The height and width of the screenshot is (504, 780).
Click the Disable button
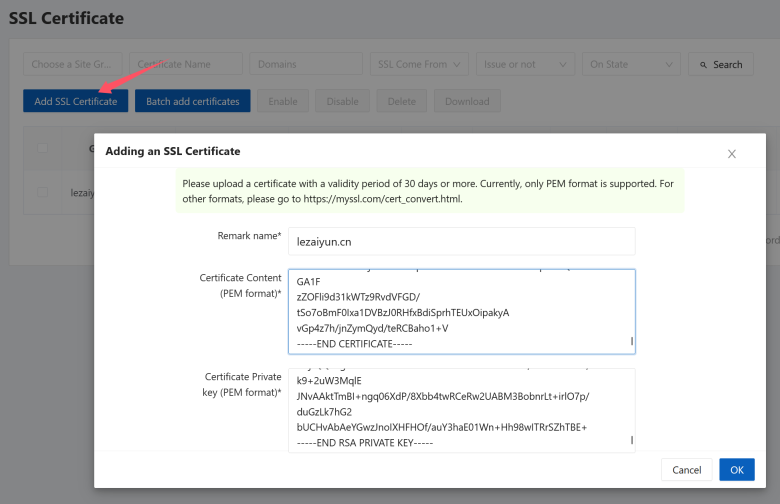click(x=342, y=101)
